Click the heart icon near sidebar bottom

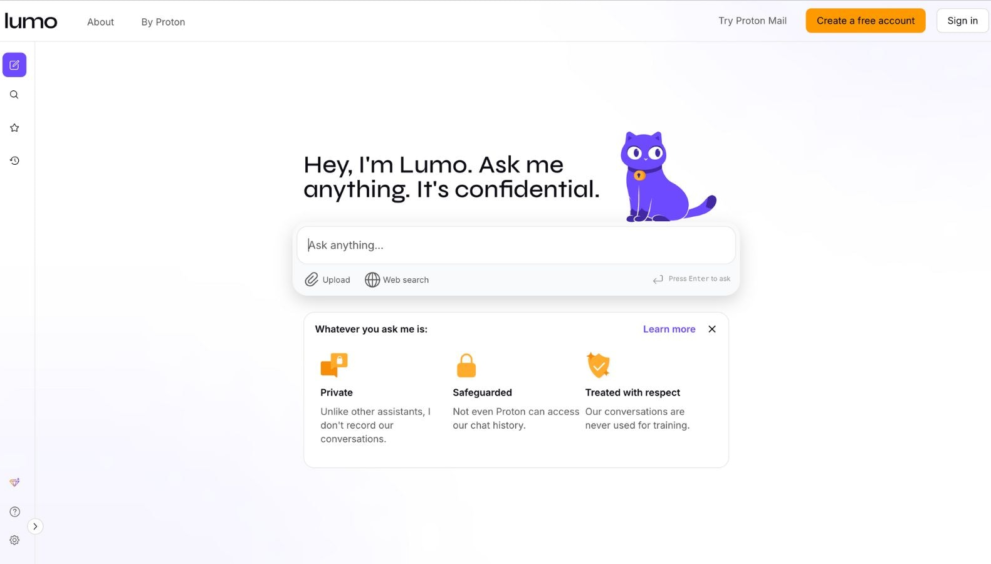[x=15, y=482]
